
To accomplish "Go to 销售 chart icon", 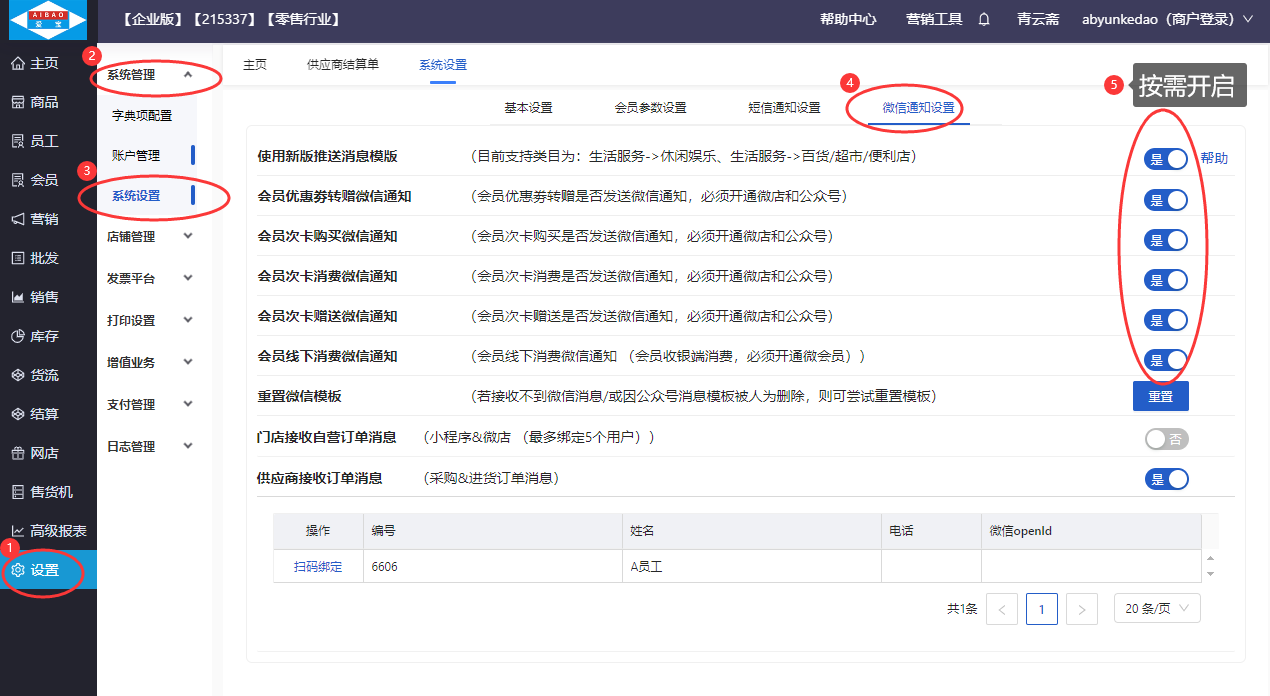I will [x=17, y=297].
